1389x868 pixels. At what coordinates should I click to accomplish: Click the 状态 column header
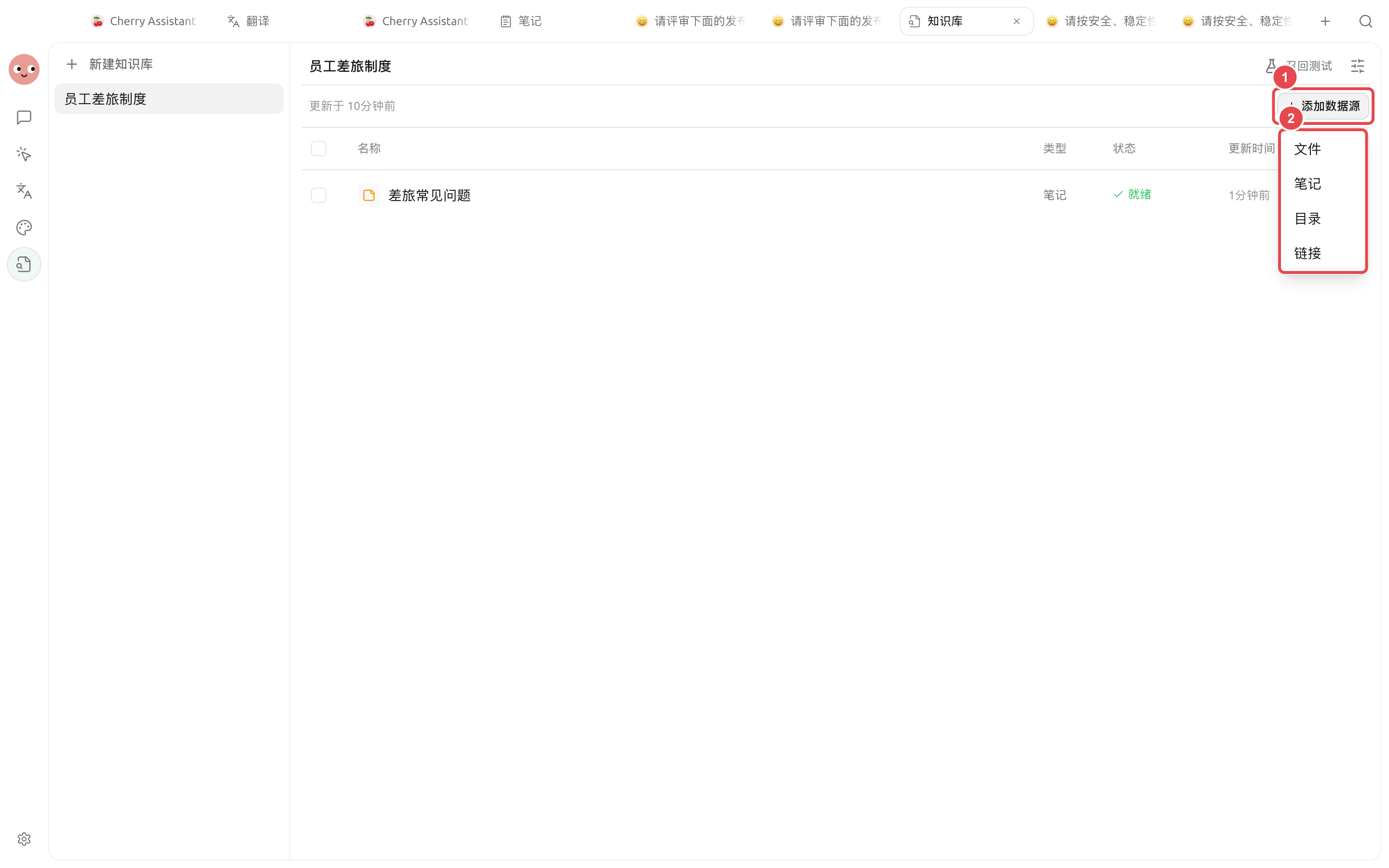pyautogui.click(x=1124, y=149)
